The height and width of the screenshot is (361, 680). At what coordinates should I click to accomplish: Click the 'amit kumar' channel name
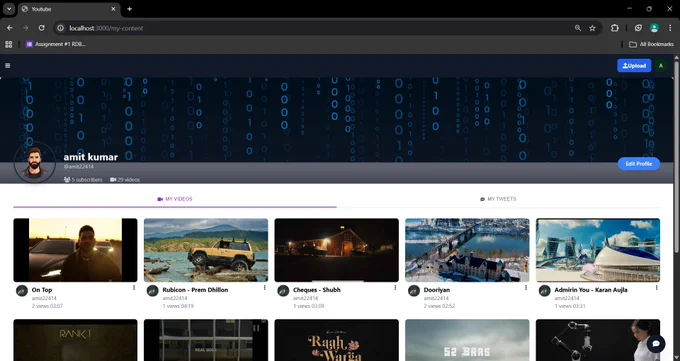point(91,157)
